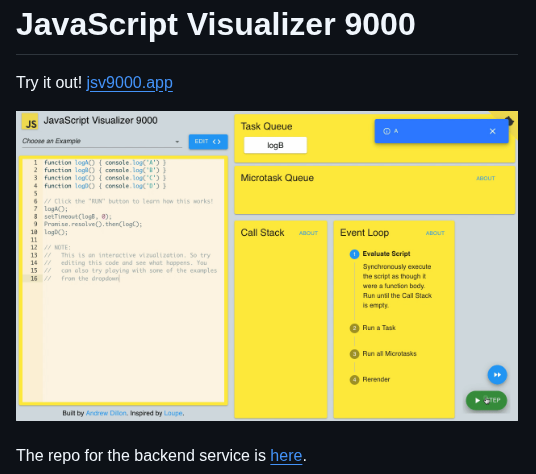This screenshot has height=474, width=536.
Task: Click line 1 function logA definition
Action: [105, 163]
